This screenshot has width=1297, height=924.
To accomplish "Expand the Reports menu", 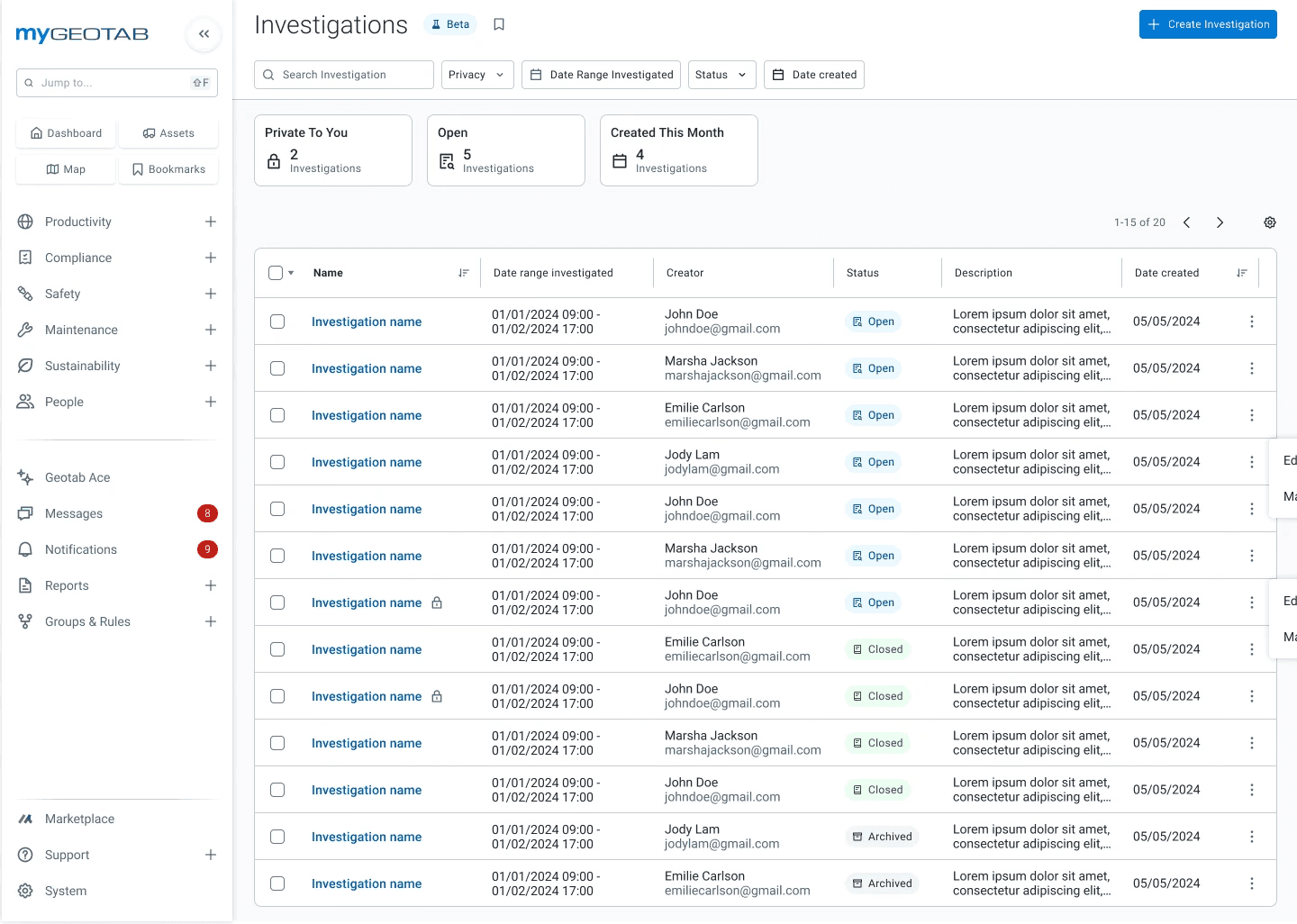I will 210,585.
